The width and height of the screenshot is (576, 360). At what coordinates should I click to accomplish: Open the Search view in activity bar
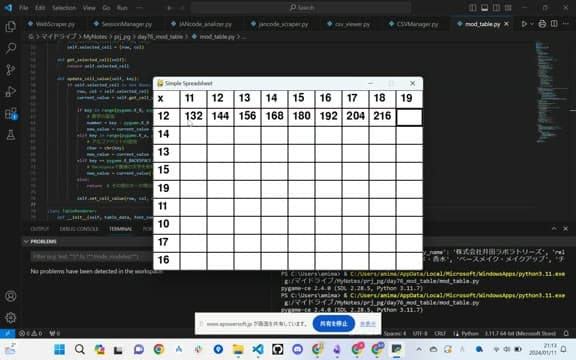(11, 48)
